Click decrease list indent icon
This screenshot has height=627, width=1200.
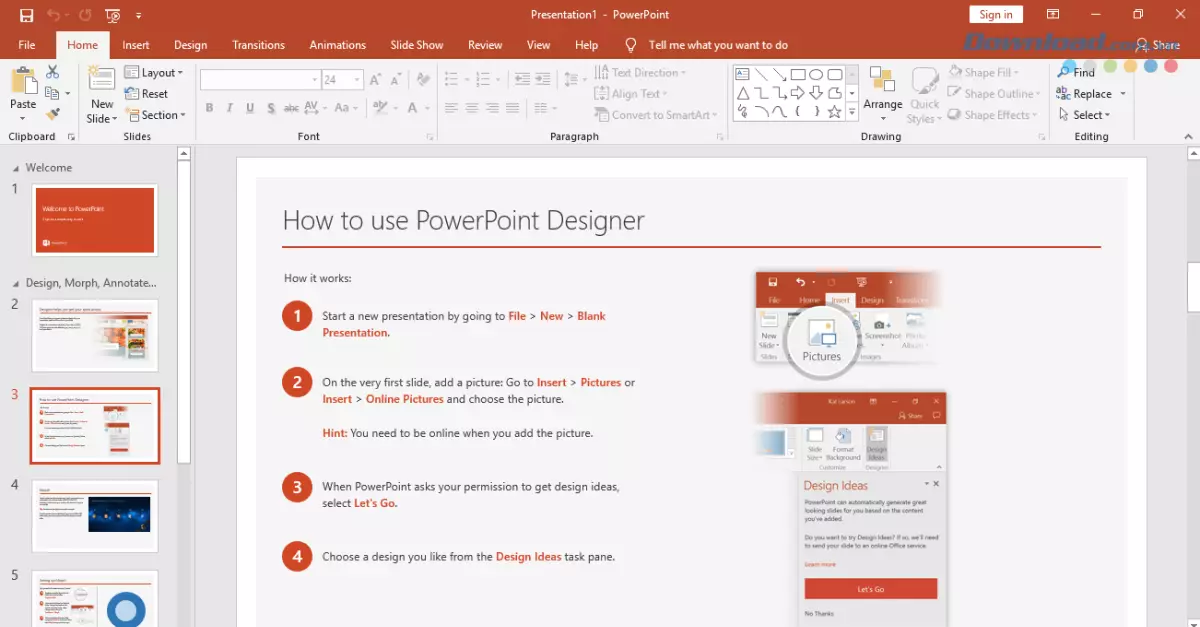click(x=520, y=79)
